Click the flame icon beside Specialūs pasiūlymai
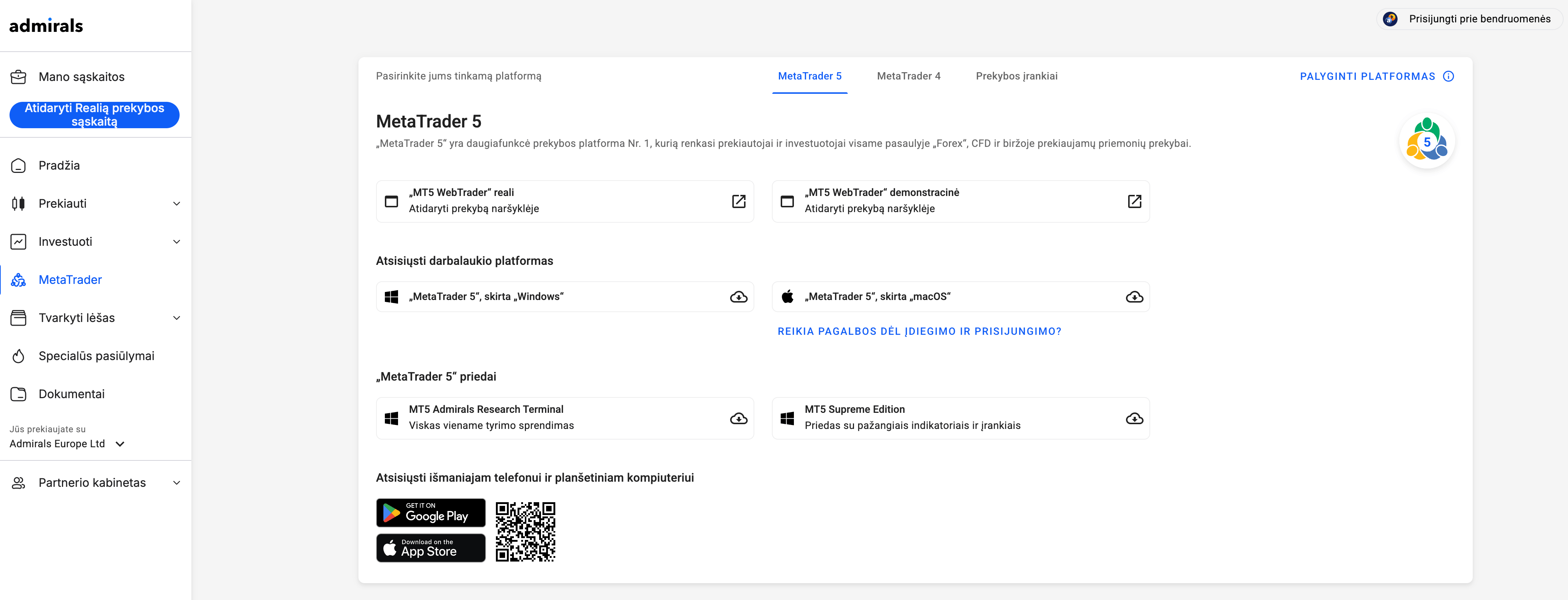1568x600 pixels. 19,356
